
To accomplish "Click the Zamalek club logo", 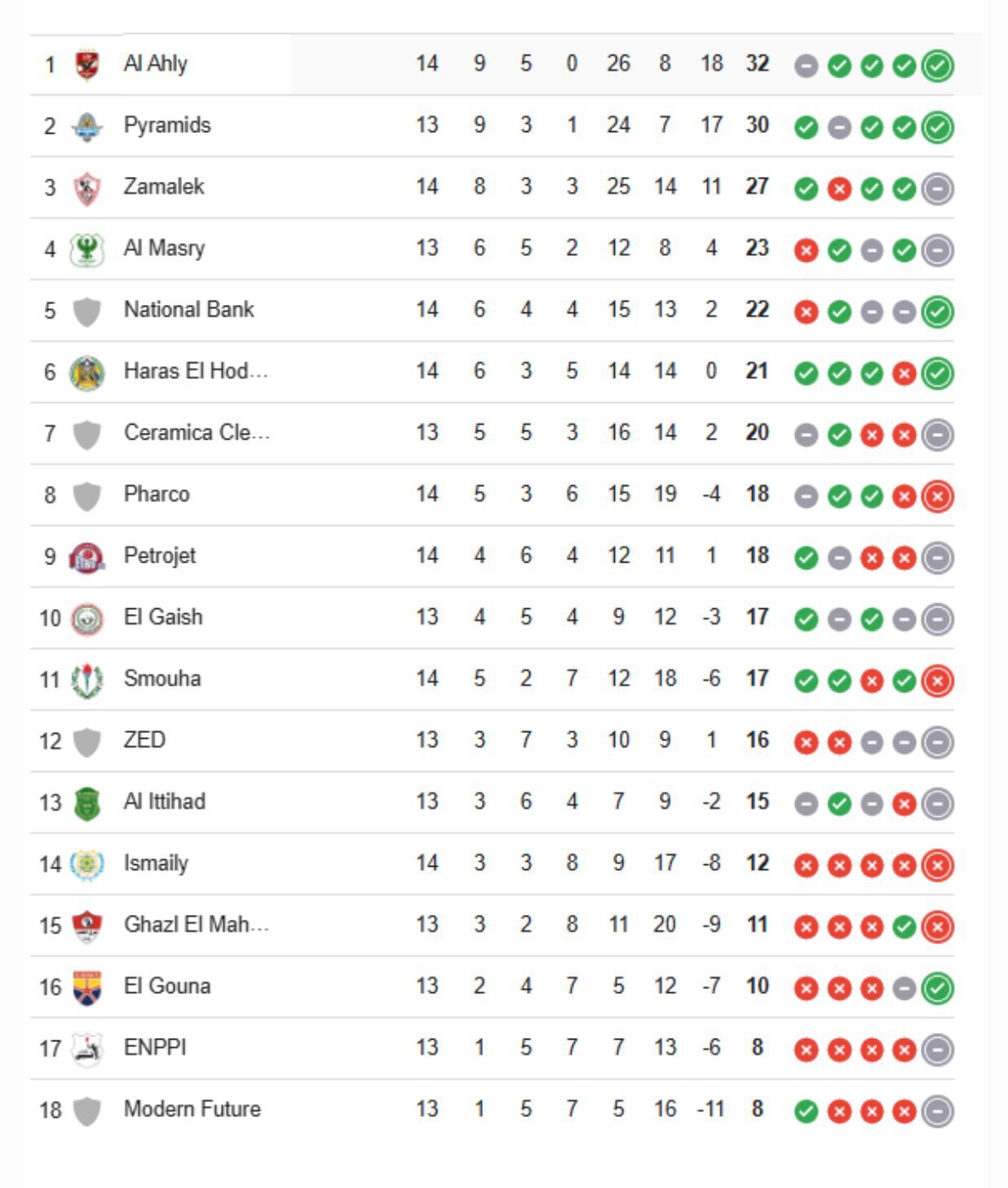I will [86, 188].
